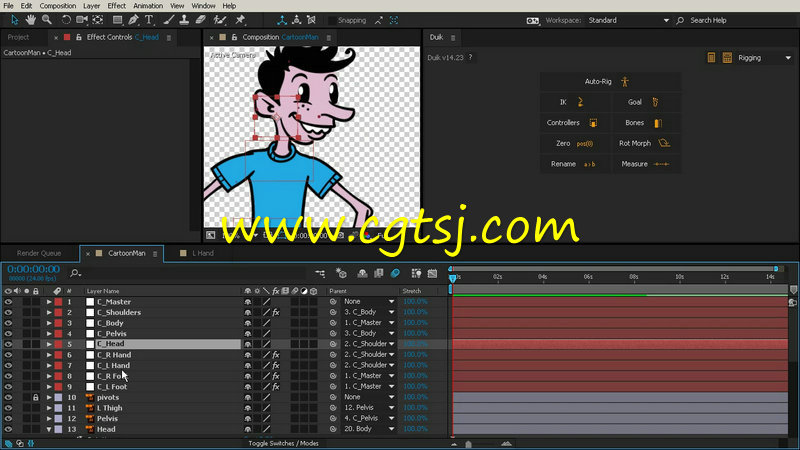Click the Duik help question mark
This screenshot has width=800, height=450.
point(470,57)
